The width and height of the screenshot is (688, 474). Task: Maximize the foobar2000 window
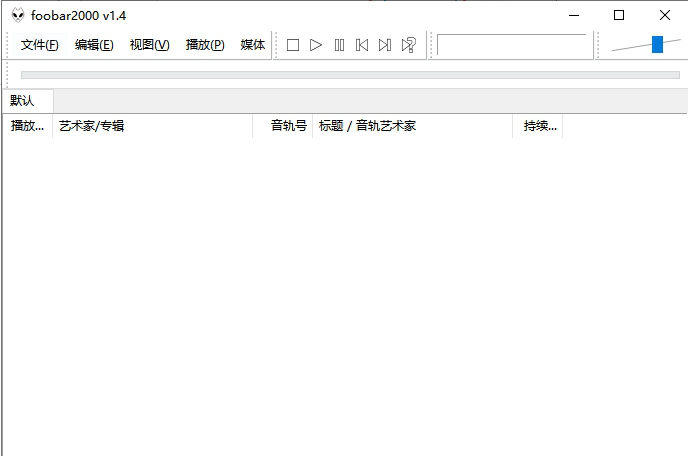[x=619, y=15]
